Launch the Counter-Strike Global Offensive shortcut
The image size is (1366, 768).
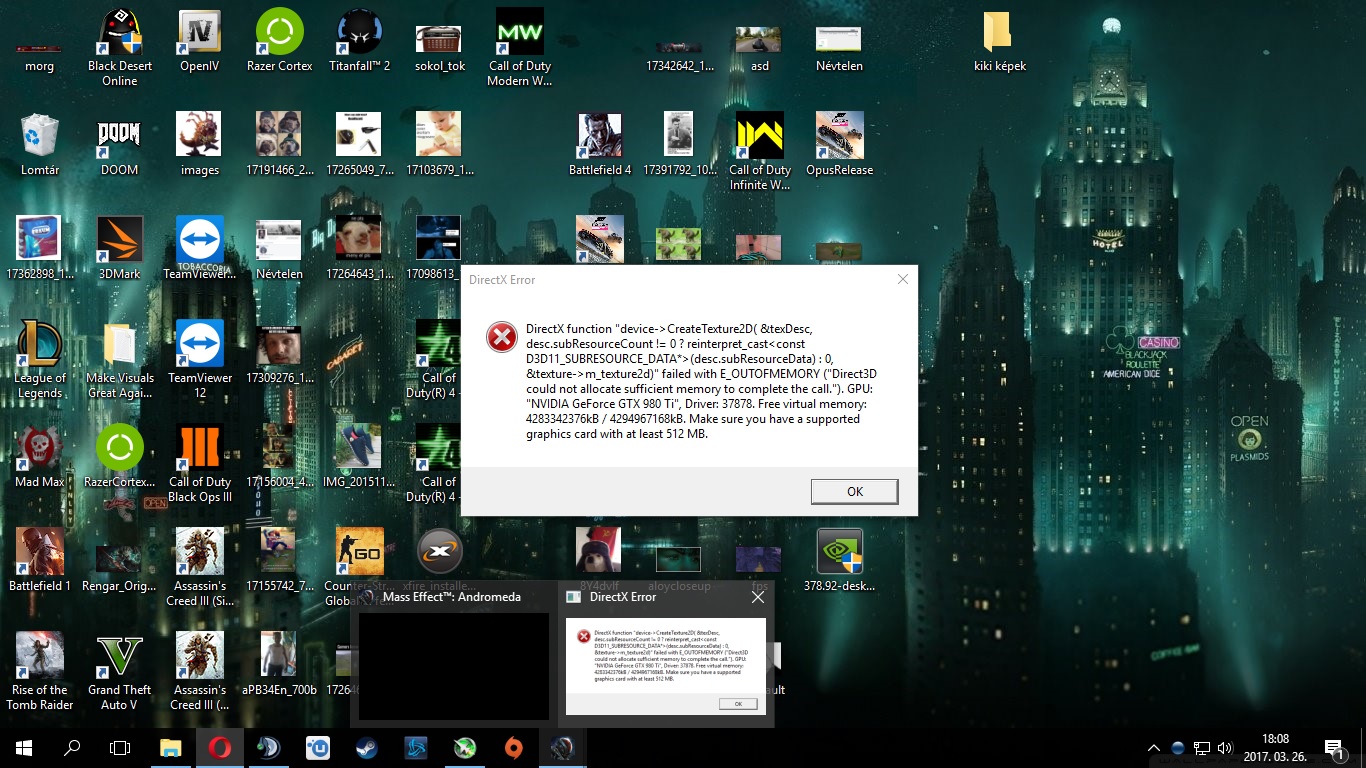[x=360, y=568]
